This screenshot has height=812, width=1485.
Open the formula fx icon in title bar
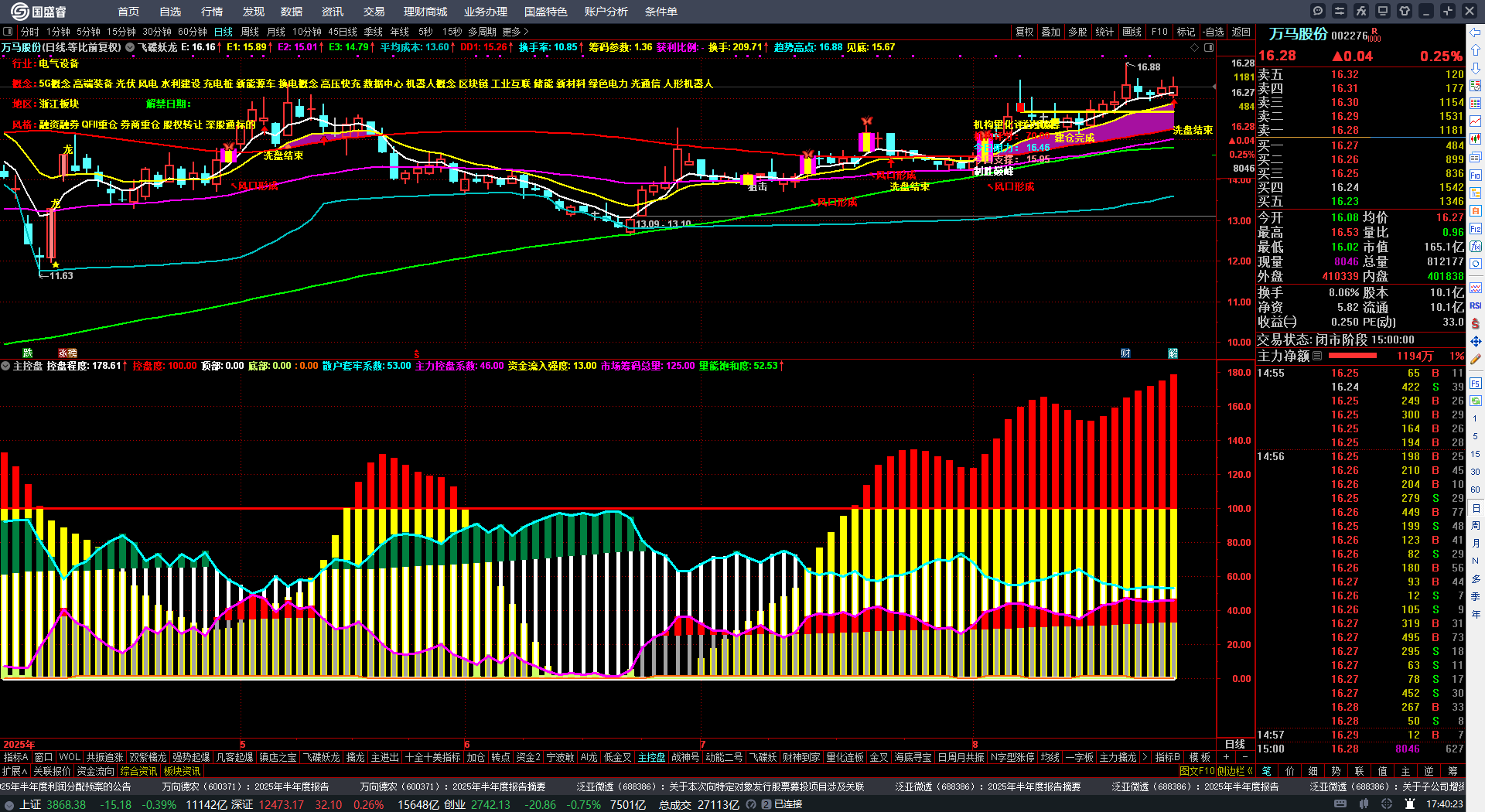(1361, 11)
